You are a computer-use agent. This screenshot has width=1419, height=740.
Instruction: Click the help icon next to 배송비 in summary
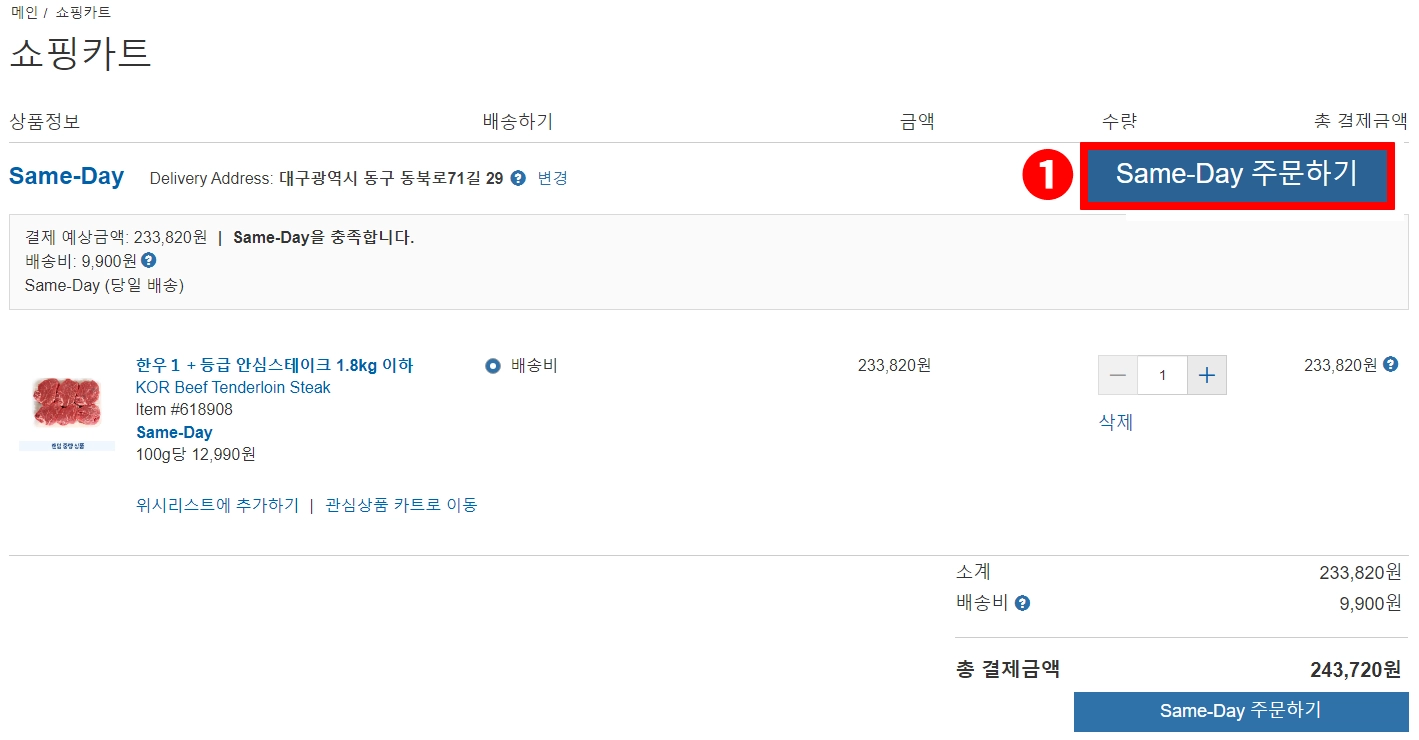[1022, 603]
